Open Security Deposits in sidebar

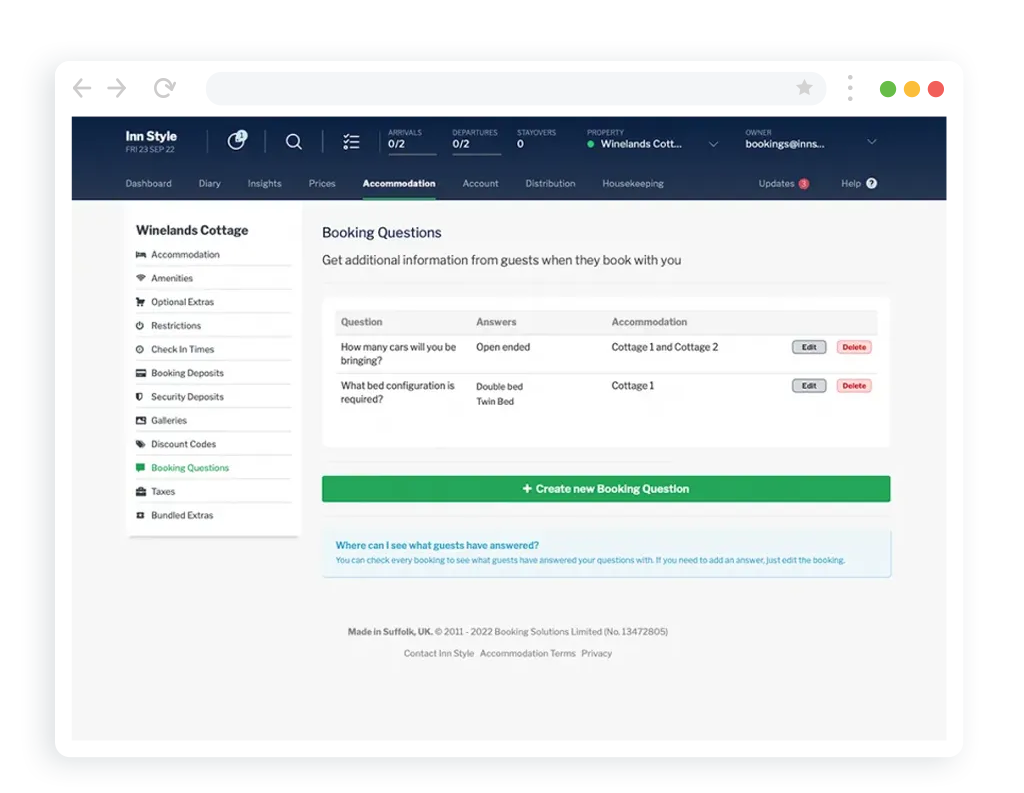pos(187,397)
